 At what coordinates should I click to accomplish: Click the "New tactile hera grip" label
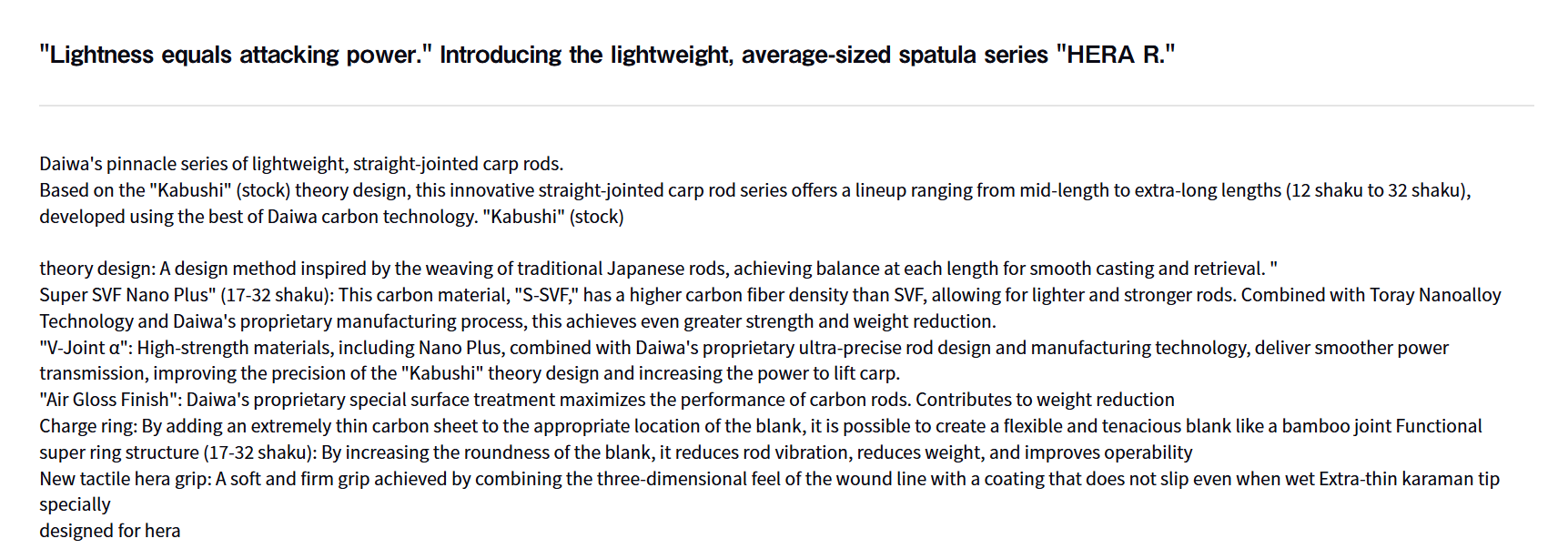[125, 479]
